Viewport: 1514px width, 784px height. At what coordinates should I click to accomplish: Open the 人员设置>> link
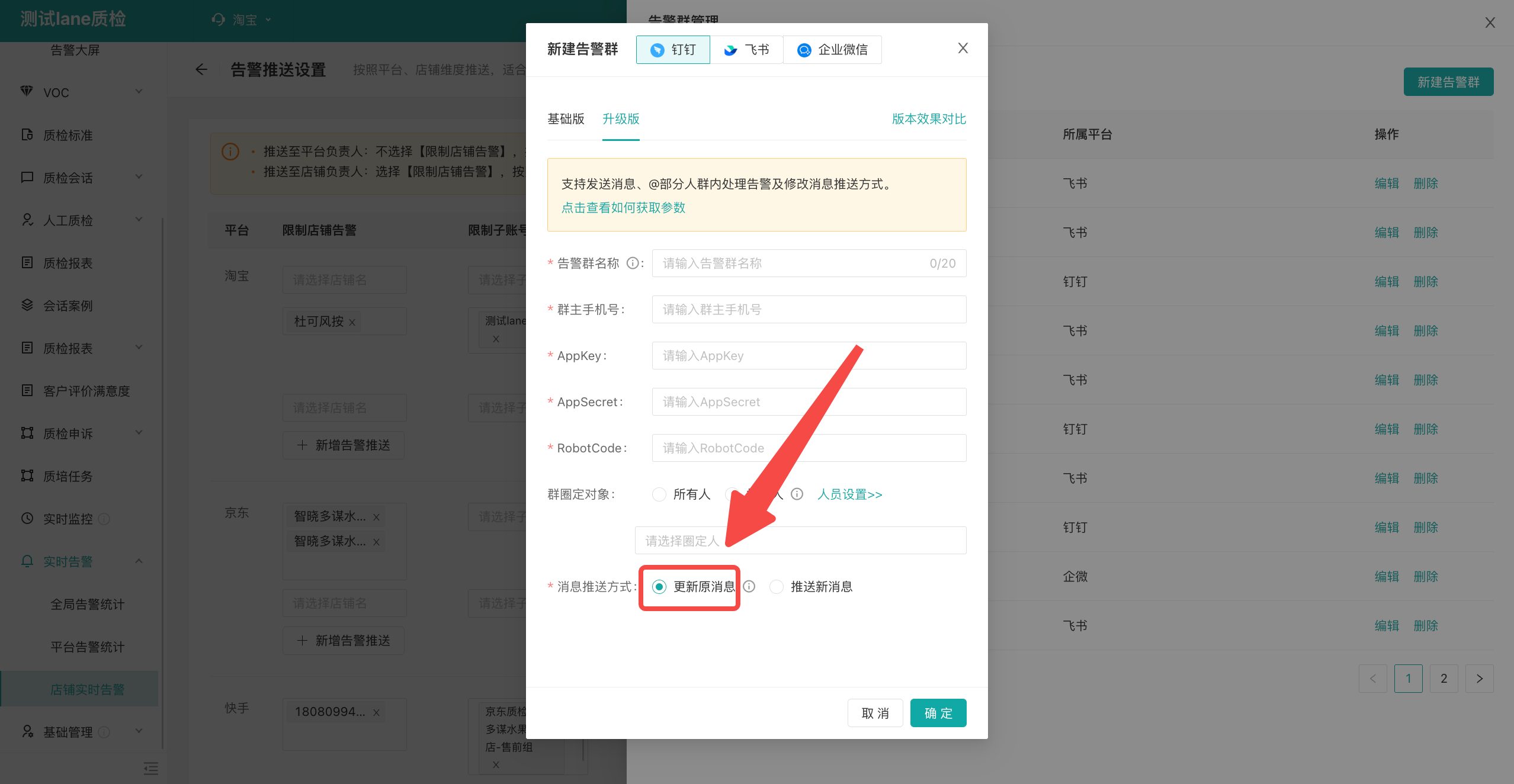[x=850, y=494]
